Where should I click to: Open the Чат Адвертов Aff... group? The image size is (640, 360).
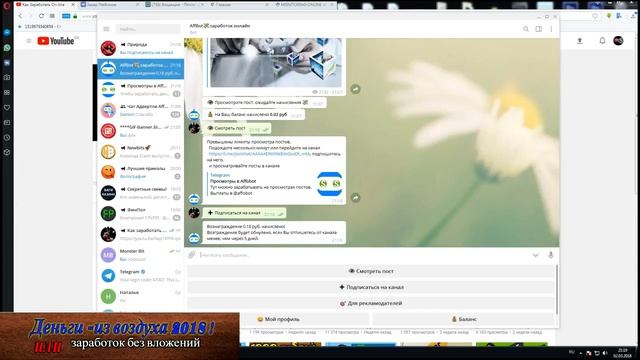tap(140, 110)
